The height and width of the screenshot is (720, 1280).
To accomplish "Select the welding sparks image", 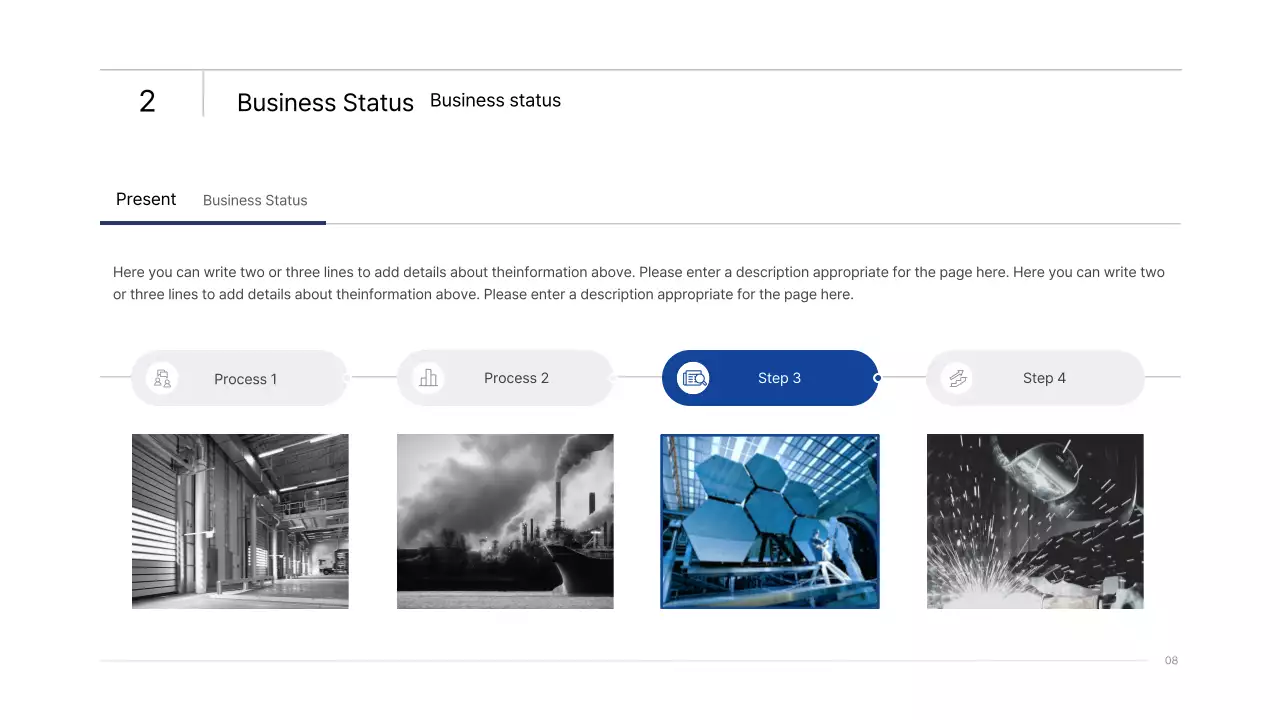I will (1035, 521).
